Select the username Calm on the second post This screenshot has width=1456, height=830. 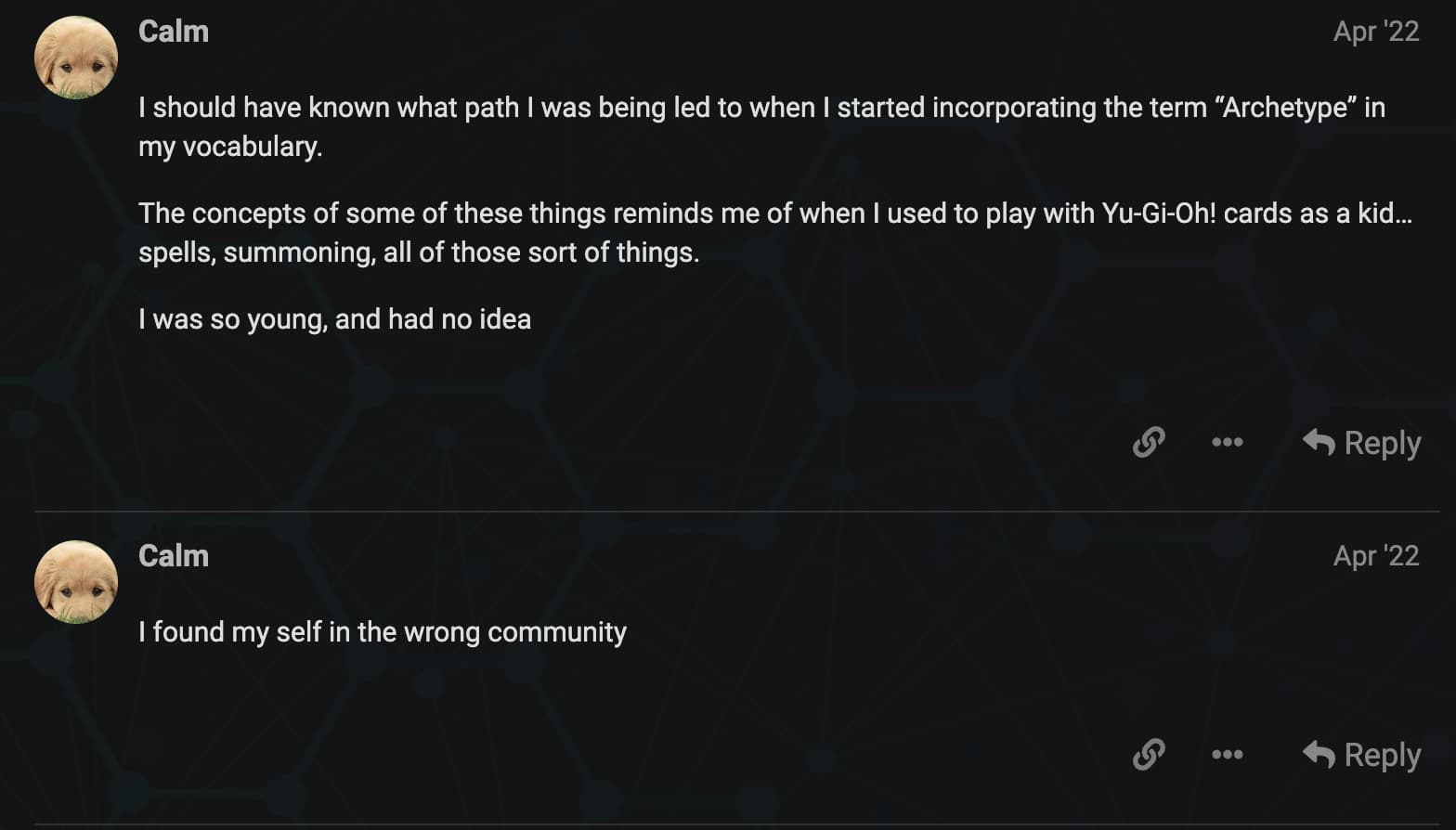coord(174,556)
